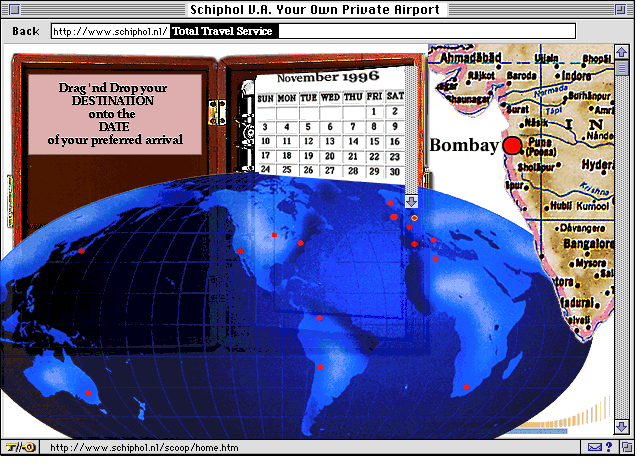Image resolution: width=637 pixels, height=469 pixels.
Task: Click the zoom box in the title bar
Action: [620, 9]
